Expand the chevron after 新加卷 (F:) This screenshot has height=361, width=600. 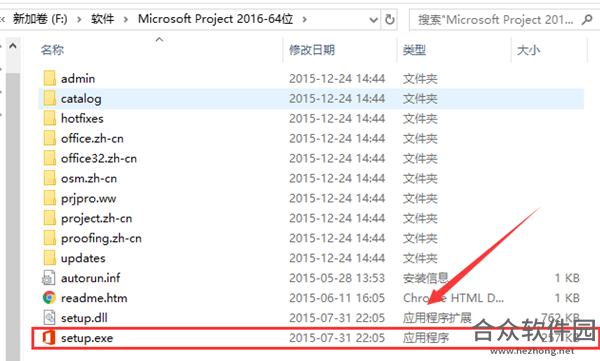coord(79,19)
